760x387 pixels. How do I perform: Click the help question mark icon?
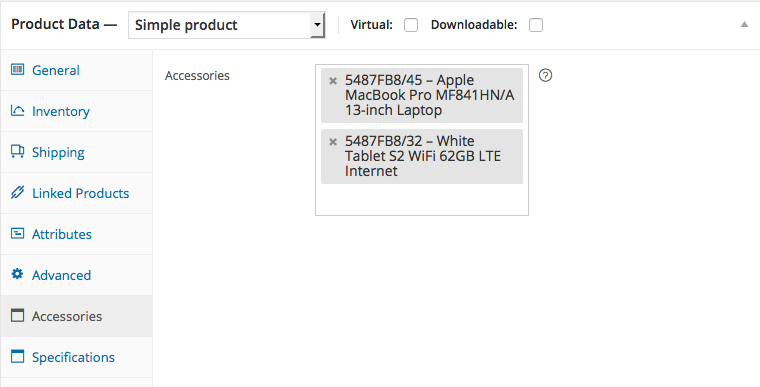click(x=545, y=75)
